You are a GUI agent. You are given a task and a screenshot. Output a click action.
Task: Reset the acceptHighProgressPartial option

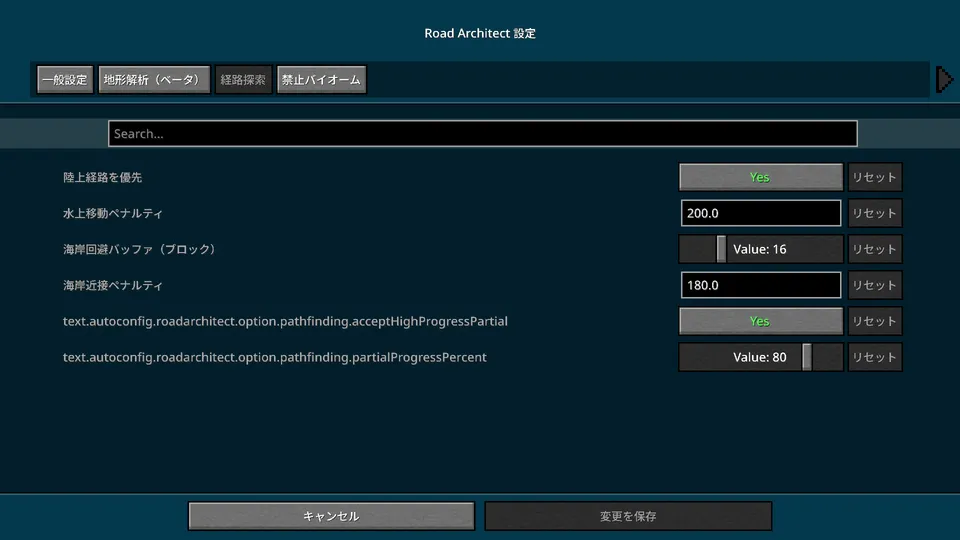[x=874, y=321]
